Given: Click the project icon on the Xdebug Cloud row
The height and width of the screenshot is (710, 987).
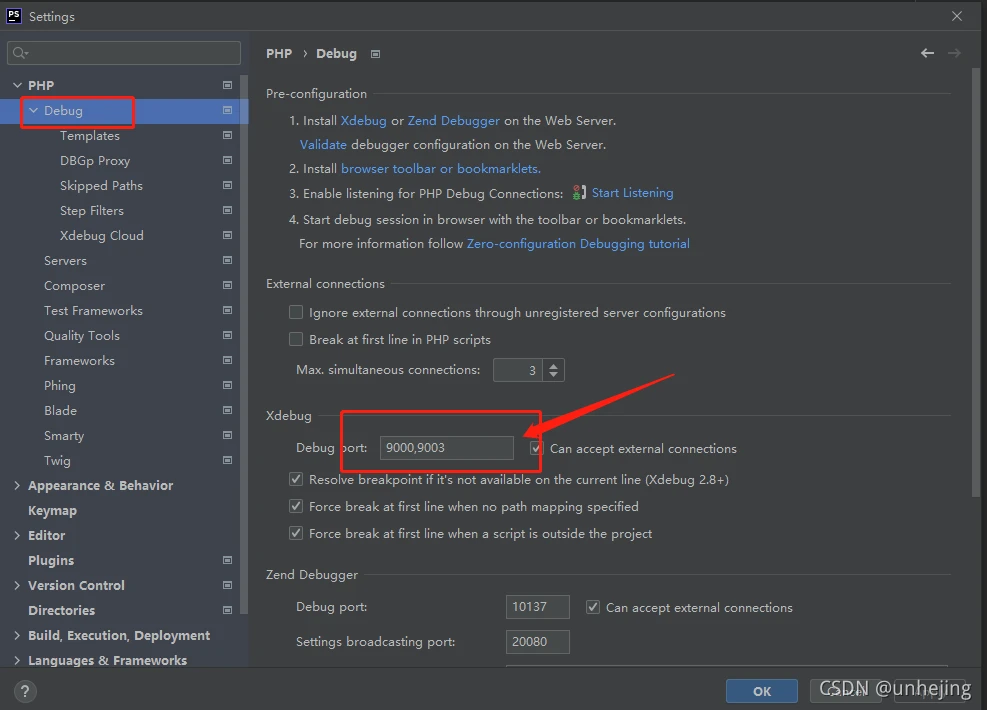Looking at the screenshot, I should (227, 235).
